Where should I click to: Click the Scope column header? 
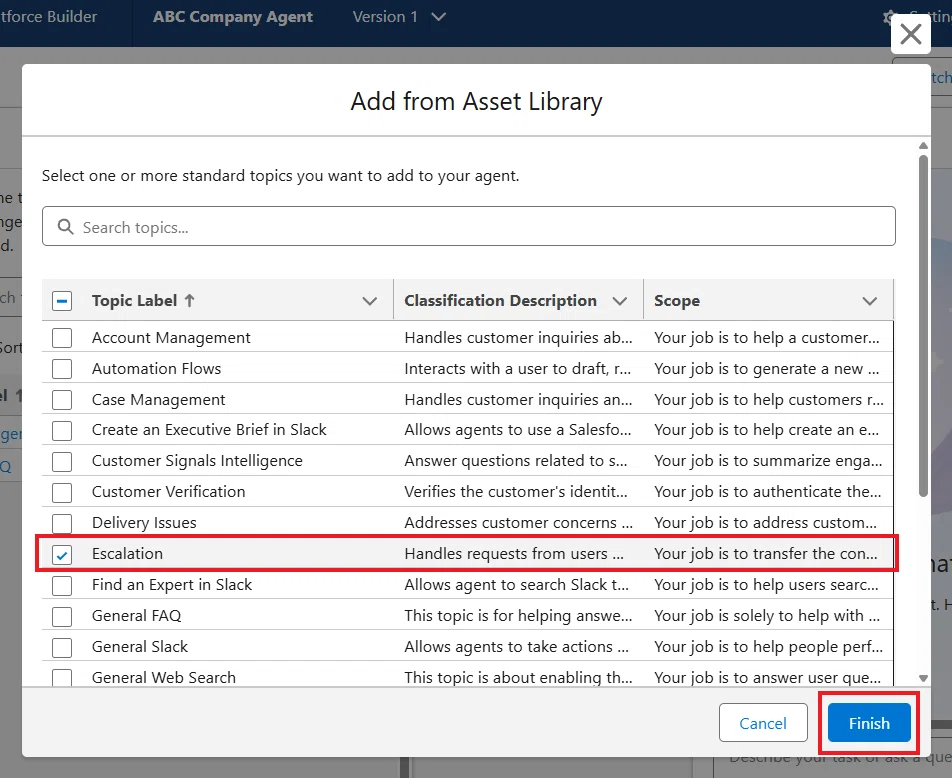676,301
